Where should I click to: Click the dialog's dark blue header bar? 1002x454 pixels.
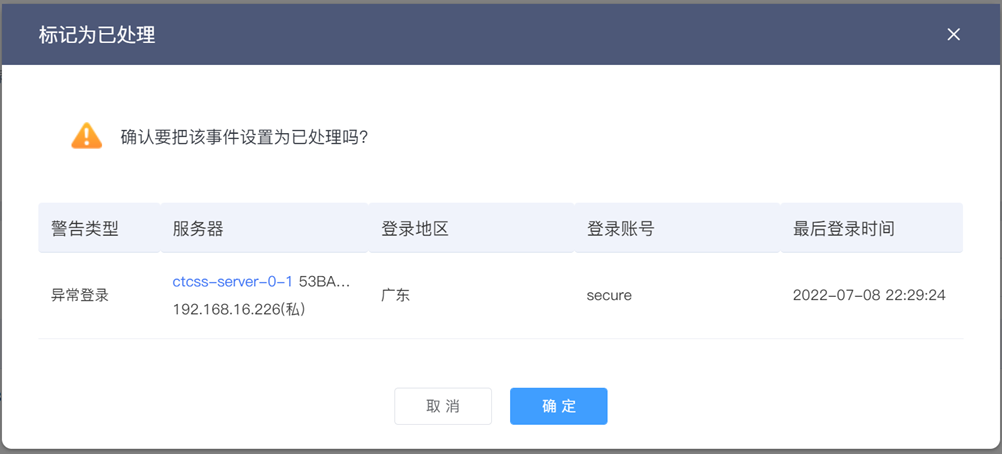pyautogui.click(x=501, y=35)
